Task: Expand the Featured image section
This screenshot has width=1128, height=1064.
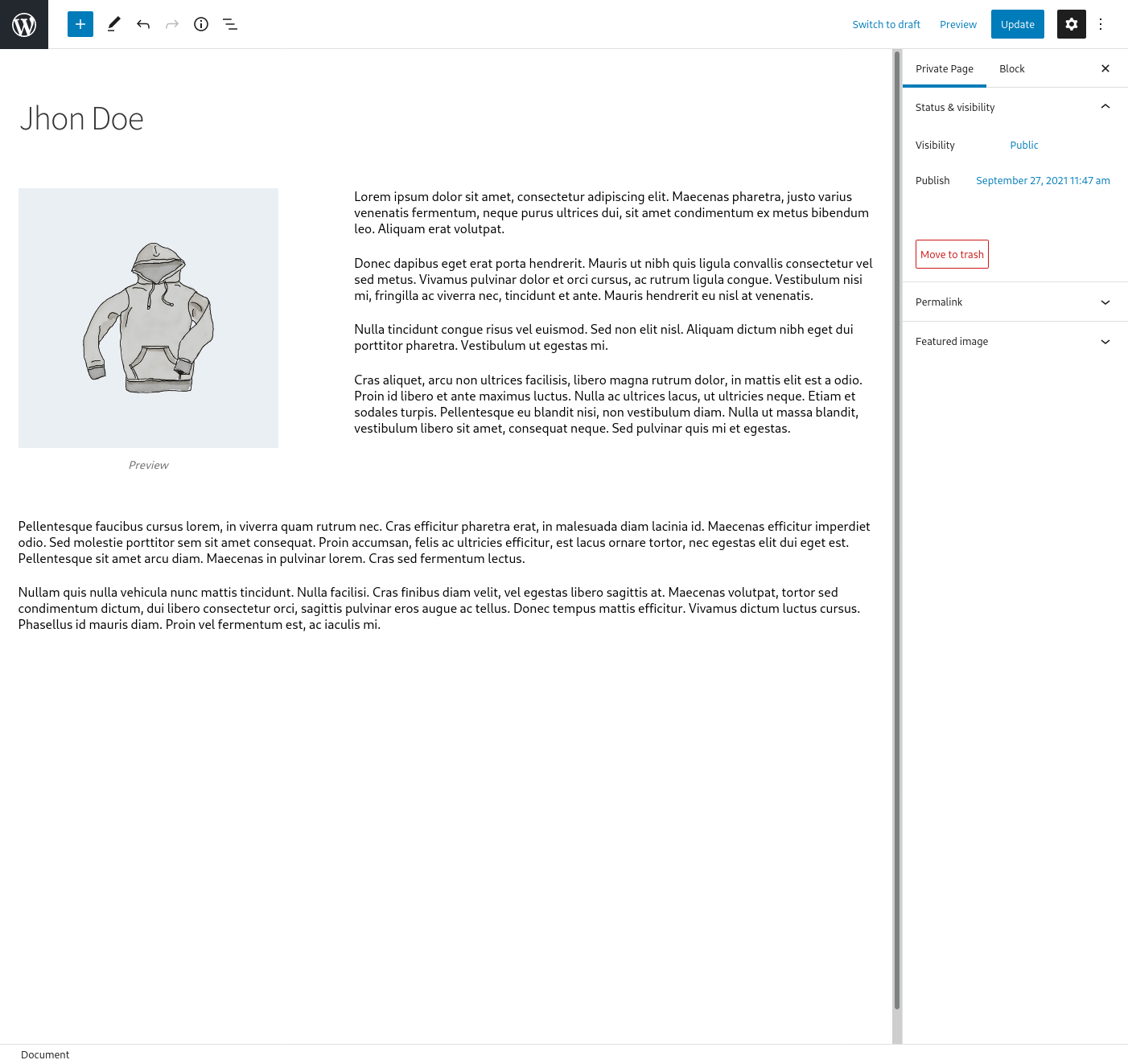Action: (x=1105, y=341)
